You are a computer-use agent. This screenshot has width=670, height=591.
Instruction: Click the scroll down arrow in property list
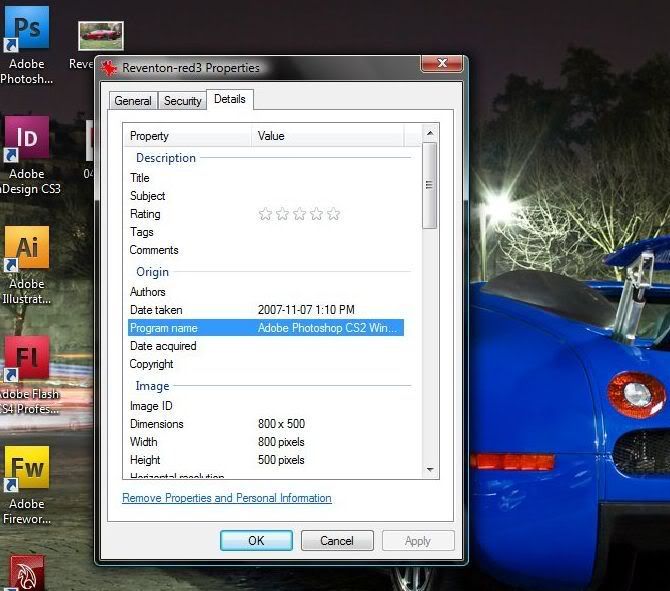(430, 470)
